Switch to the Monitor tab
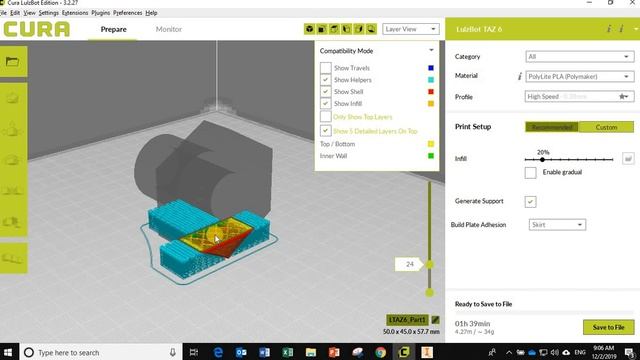Image resolution: width=640 pixels, height=360 pixels. (x=169, y=29)
